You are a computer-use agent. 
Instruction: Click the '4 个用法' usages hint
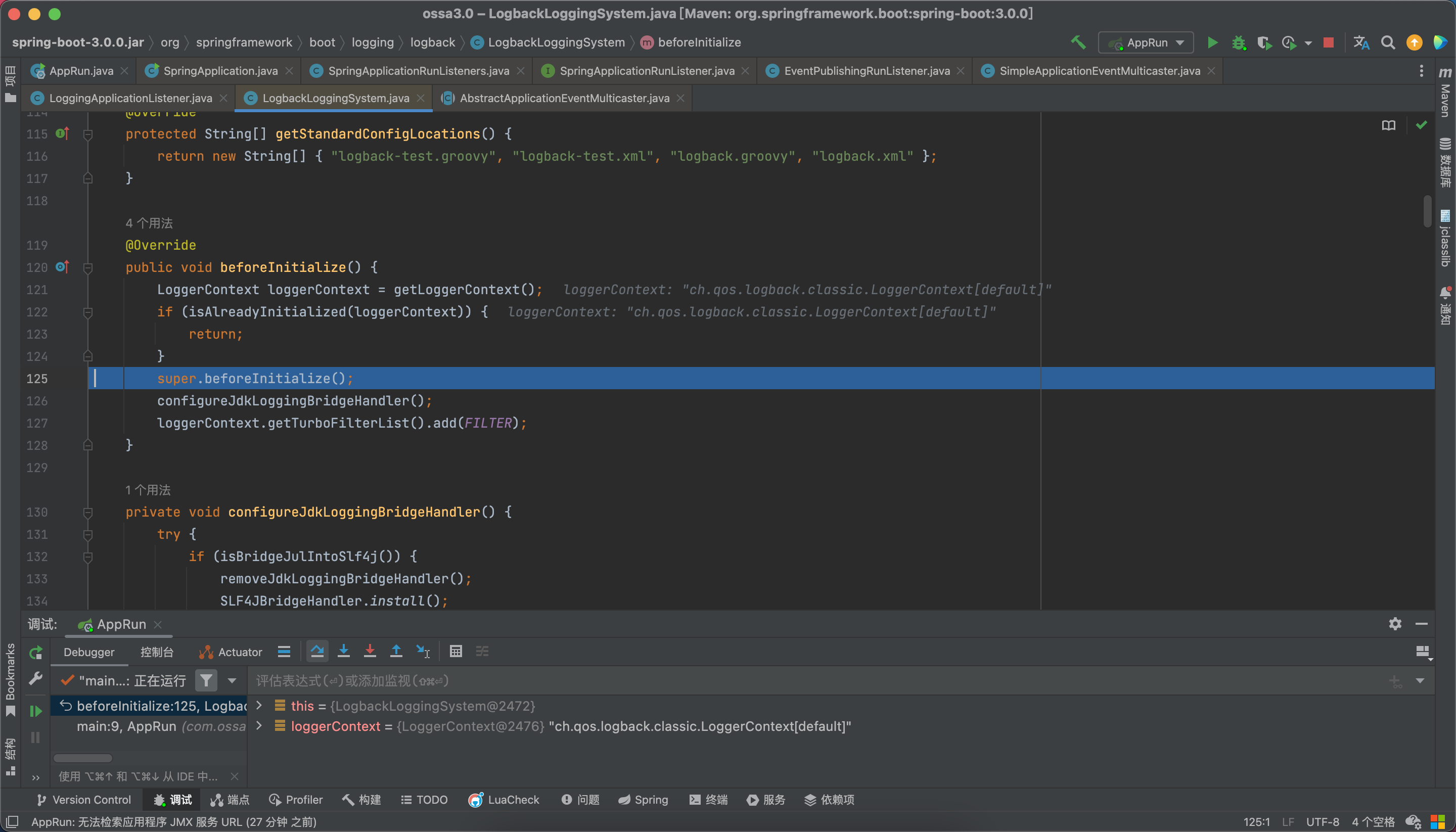point(149,223)
